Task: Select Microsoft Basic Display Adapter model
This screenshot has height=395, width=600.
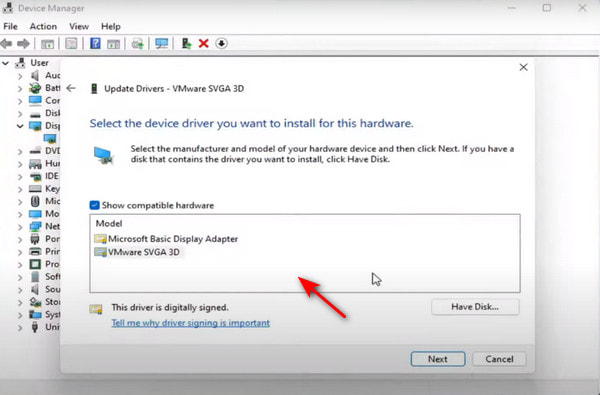Action: click(x=166, y=239)
